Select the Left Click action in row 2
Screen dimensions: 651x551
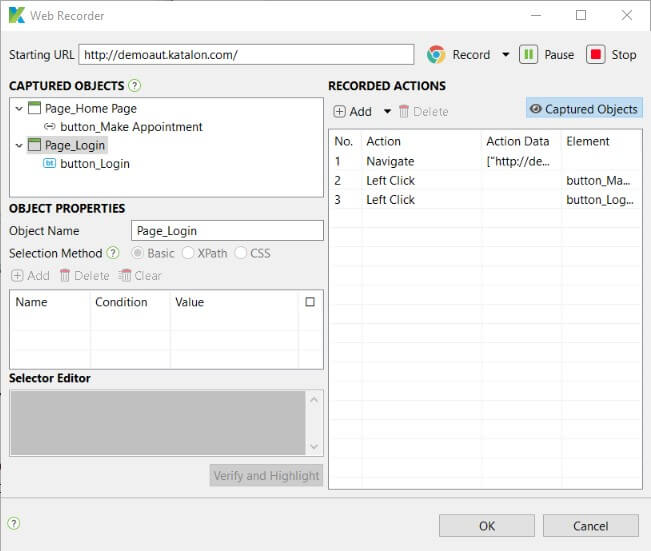point(390,180)
